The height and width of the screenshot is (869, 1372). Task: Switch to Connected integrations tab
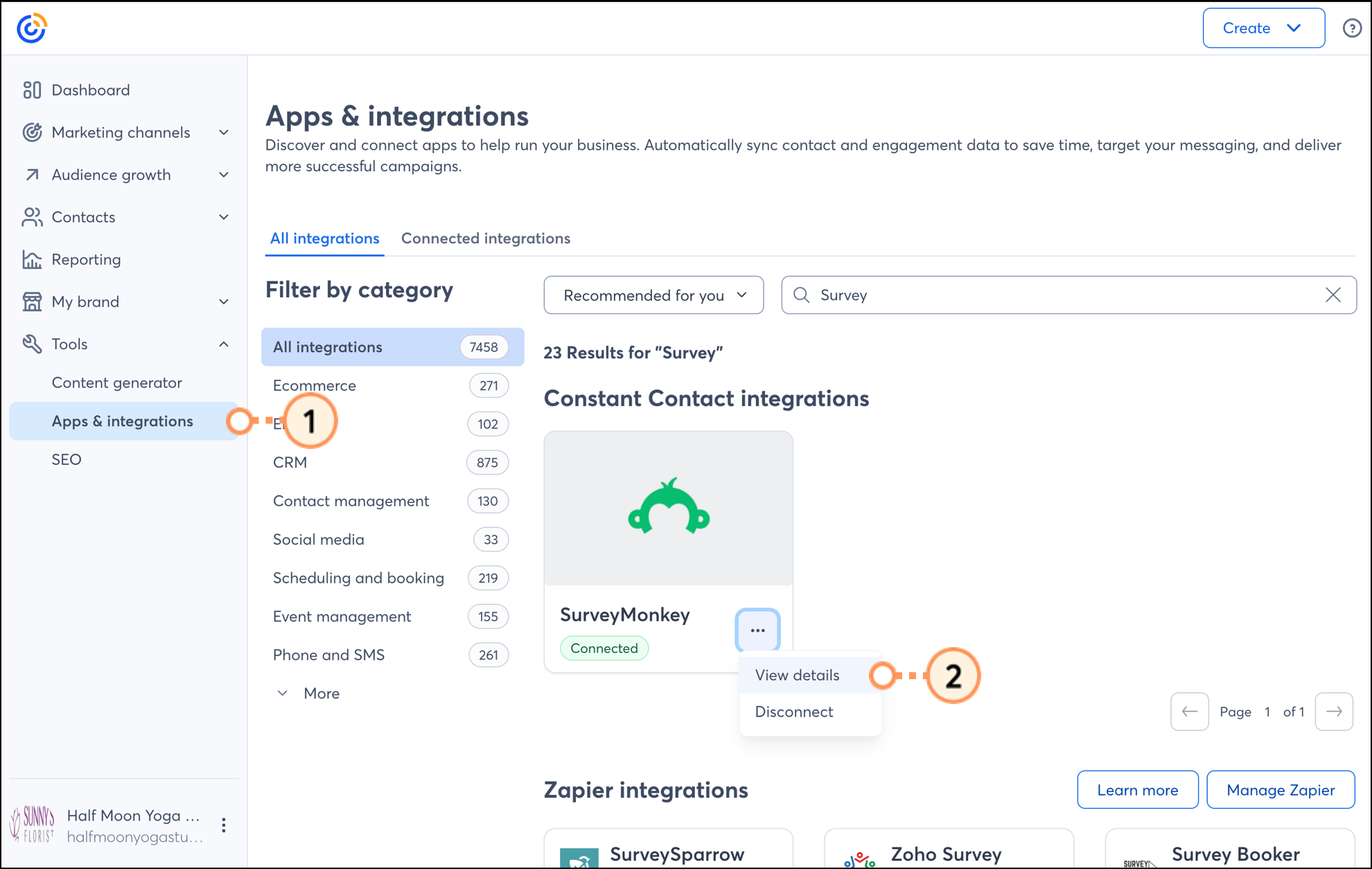pyautogui.click(x=486, y=238)
